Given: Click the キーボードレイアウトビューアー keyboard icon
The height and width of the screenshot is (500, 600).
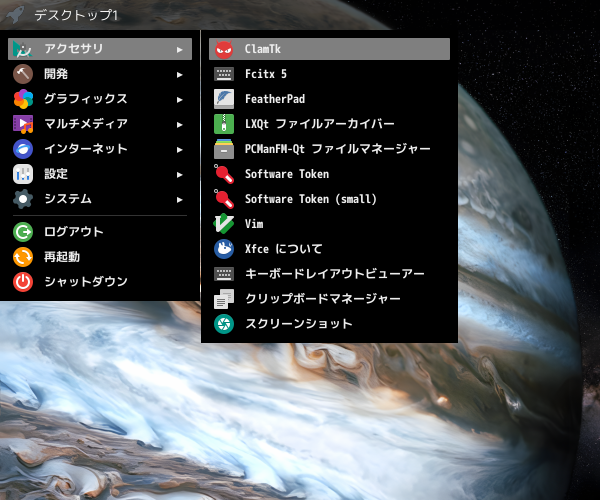Looking at the screenshot, I should 223,274.
